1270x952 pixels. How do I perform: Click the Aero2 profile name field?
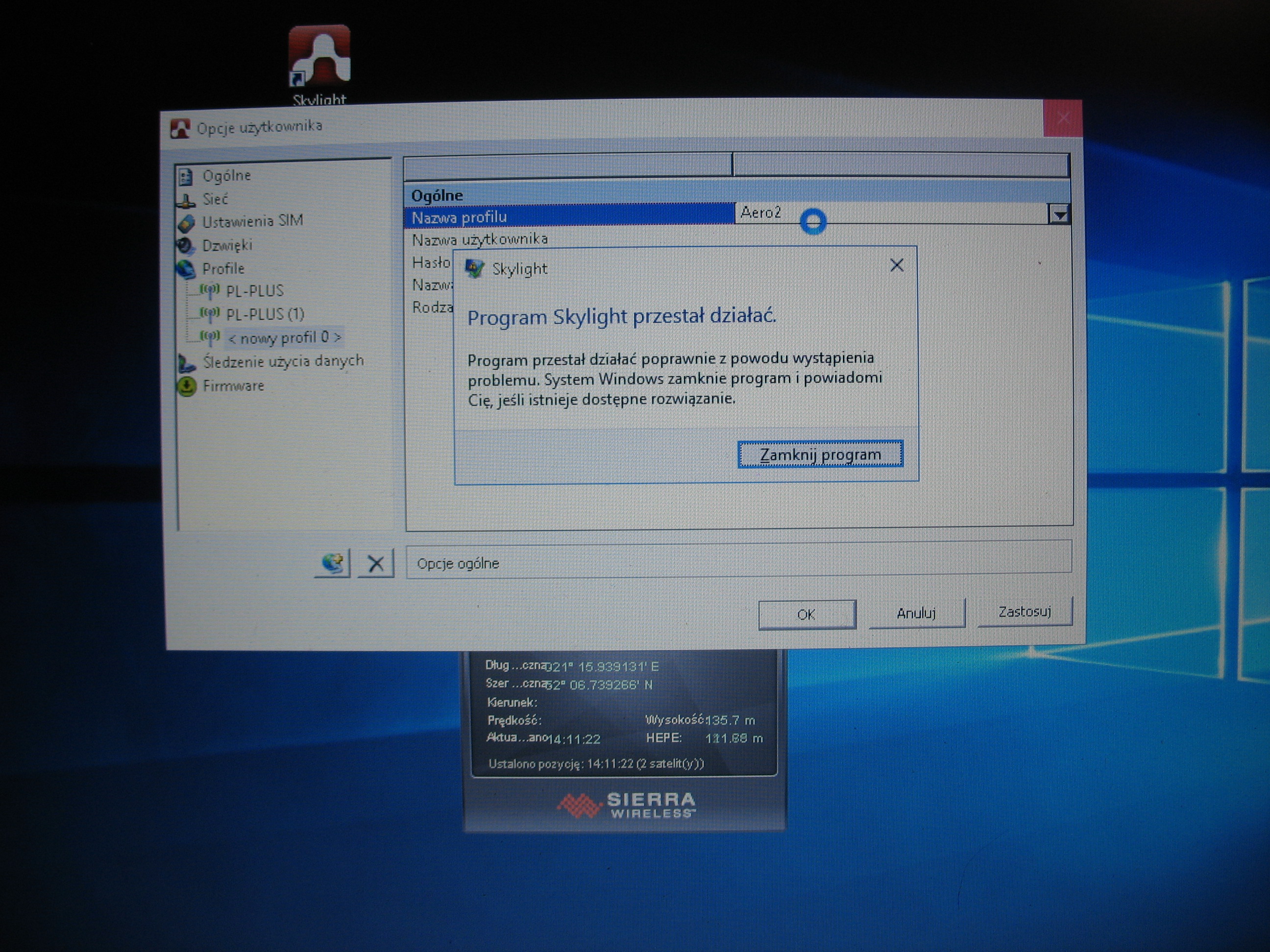[x=892, y=214]
